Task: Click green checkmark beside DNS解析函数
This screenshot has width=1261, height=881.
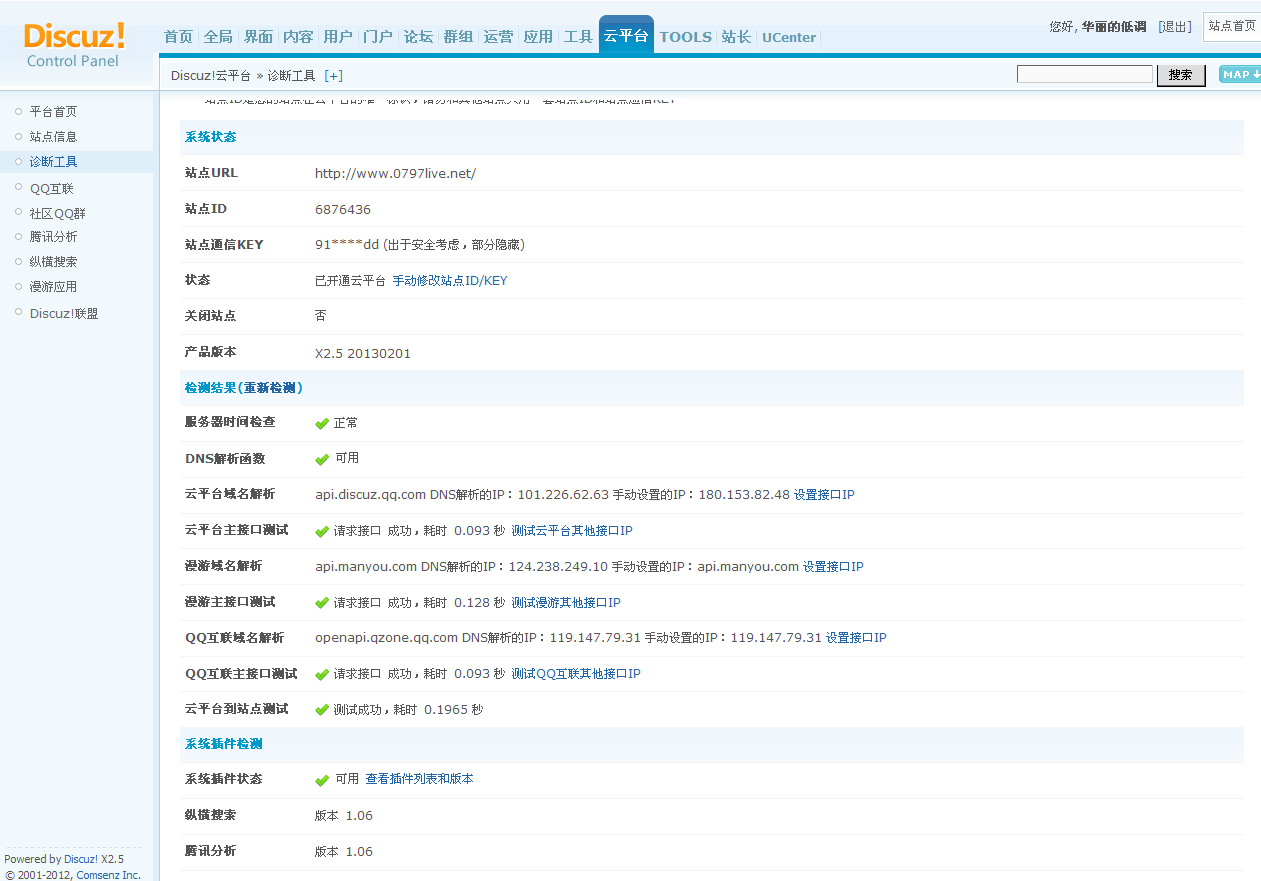Action: pos(322,459)
